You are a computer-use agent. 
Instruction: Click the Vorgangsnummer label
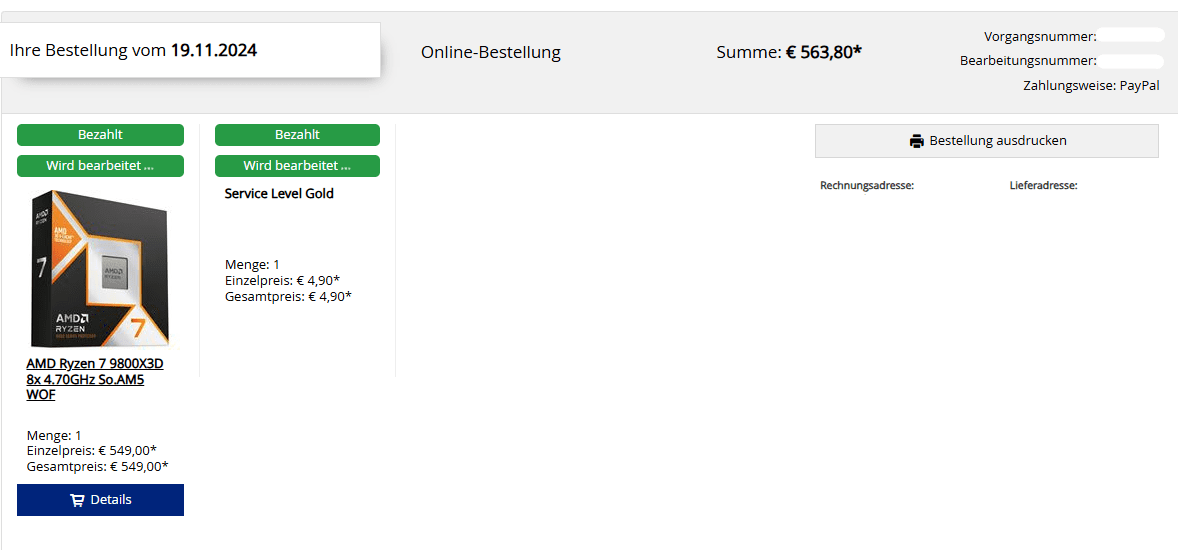coord(1040,37)
